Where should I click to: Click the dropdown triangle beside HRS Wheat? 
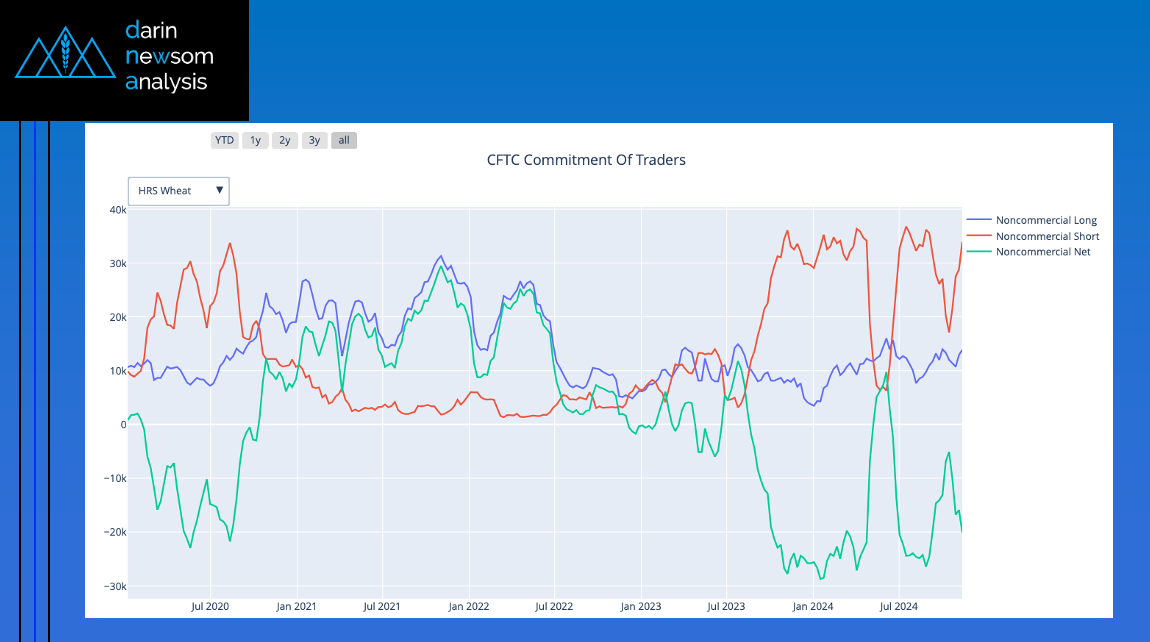pos(219,190)
